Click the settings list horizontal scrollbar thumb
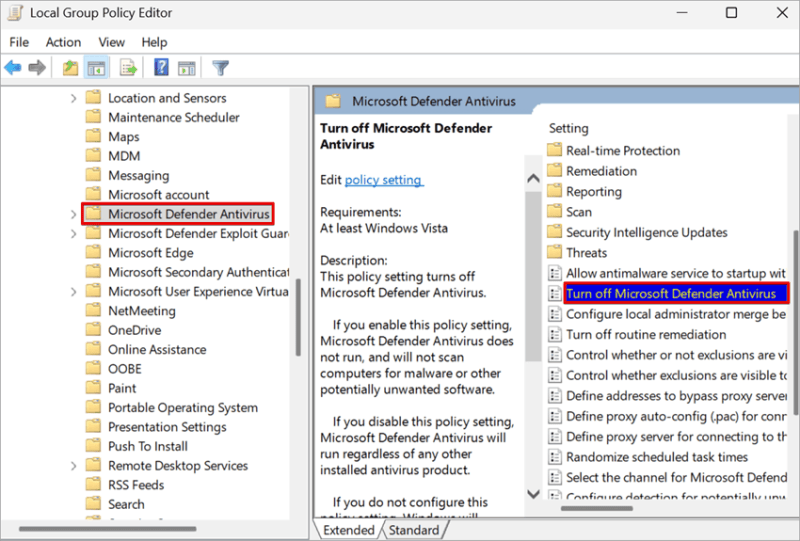Screen dimensions: 800x541 tap(596, 508)
